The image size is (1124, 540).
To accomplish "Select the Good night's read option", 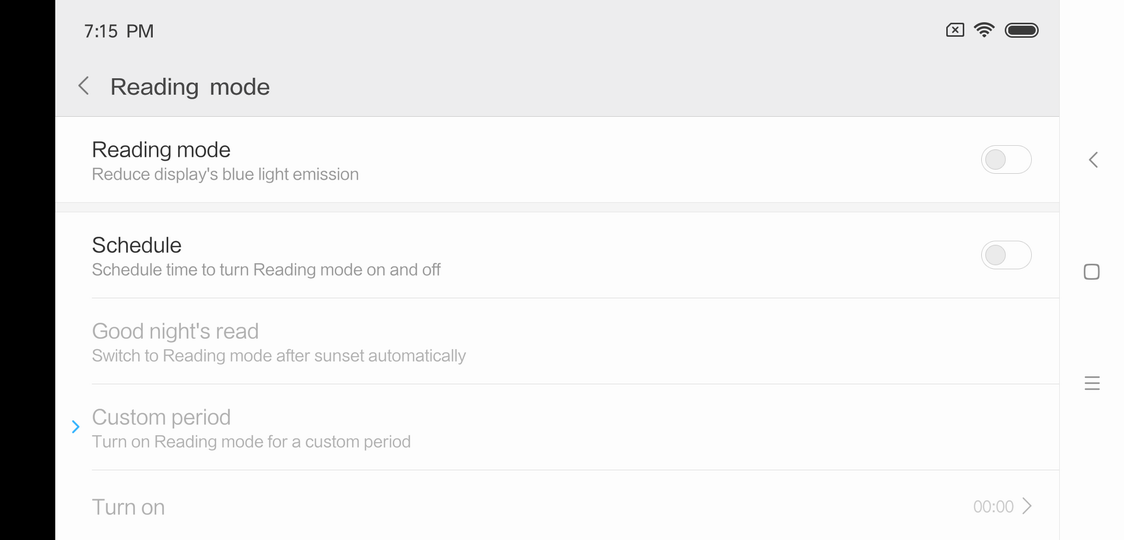I will tap(175, 331).
